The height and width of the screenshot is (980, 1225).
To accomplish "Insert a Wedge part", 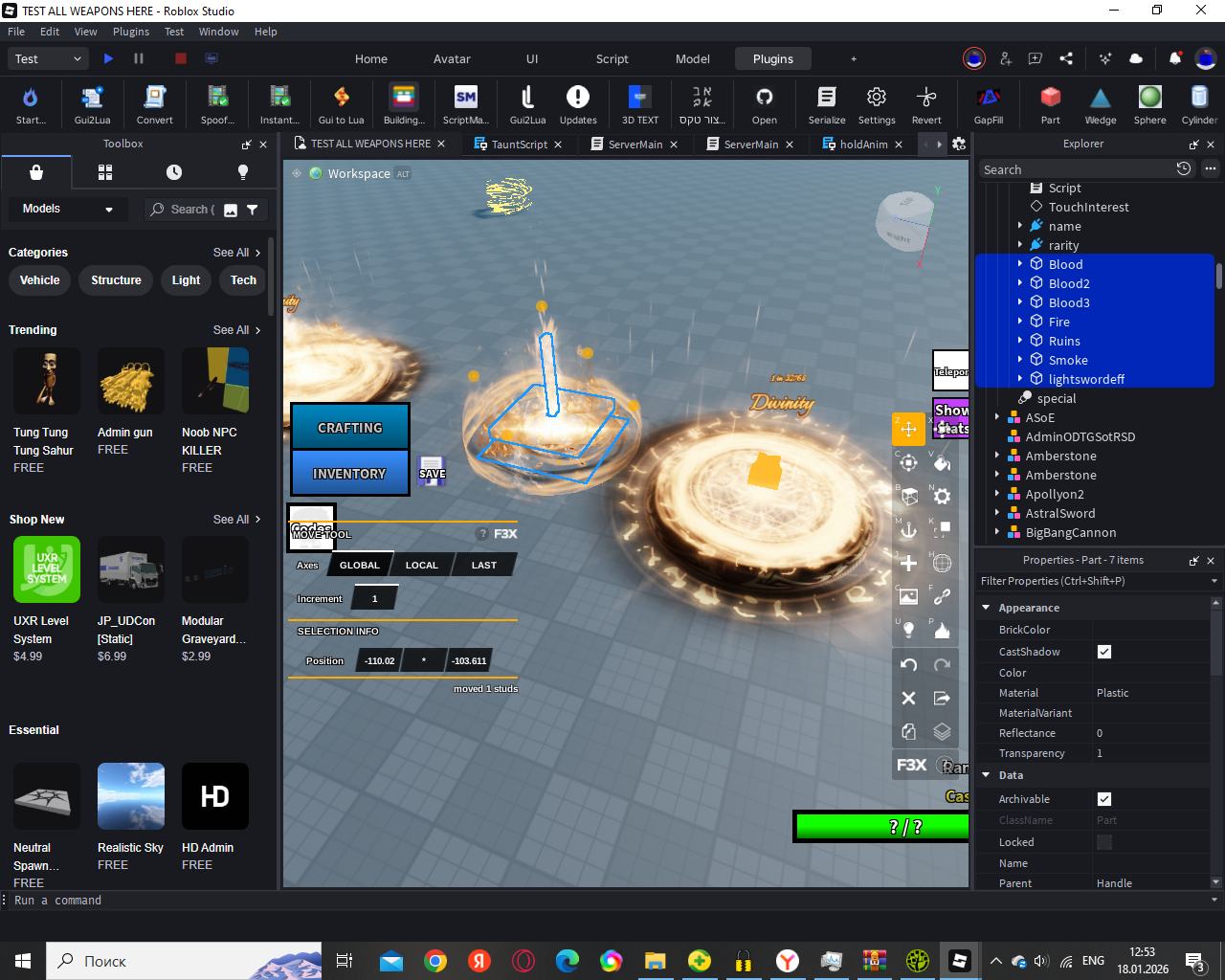I will click(x=1101, y=104).
